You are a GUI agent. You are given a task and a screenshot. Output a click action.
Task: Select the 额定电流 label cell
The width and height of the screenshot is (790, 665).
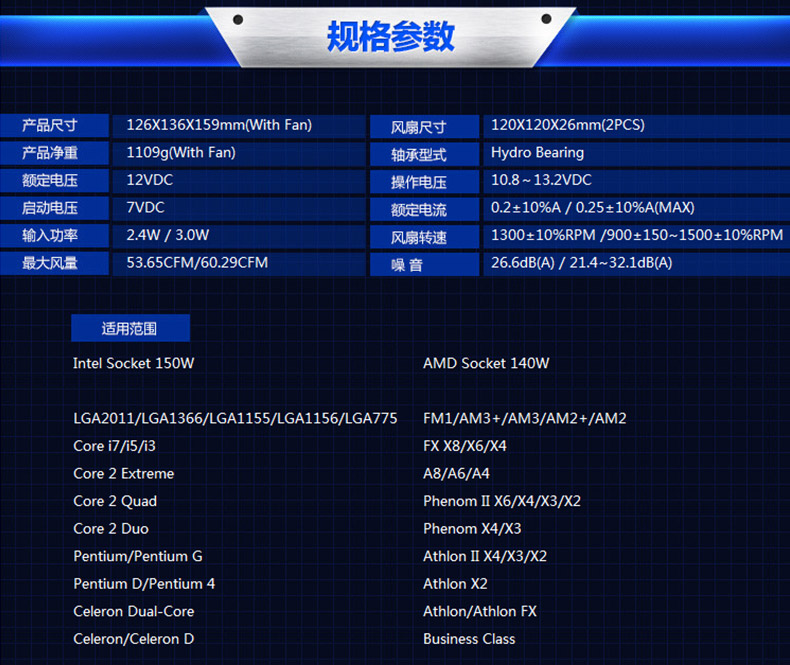[x=424, y=209]
